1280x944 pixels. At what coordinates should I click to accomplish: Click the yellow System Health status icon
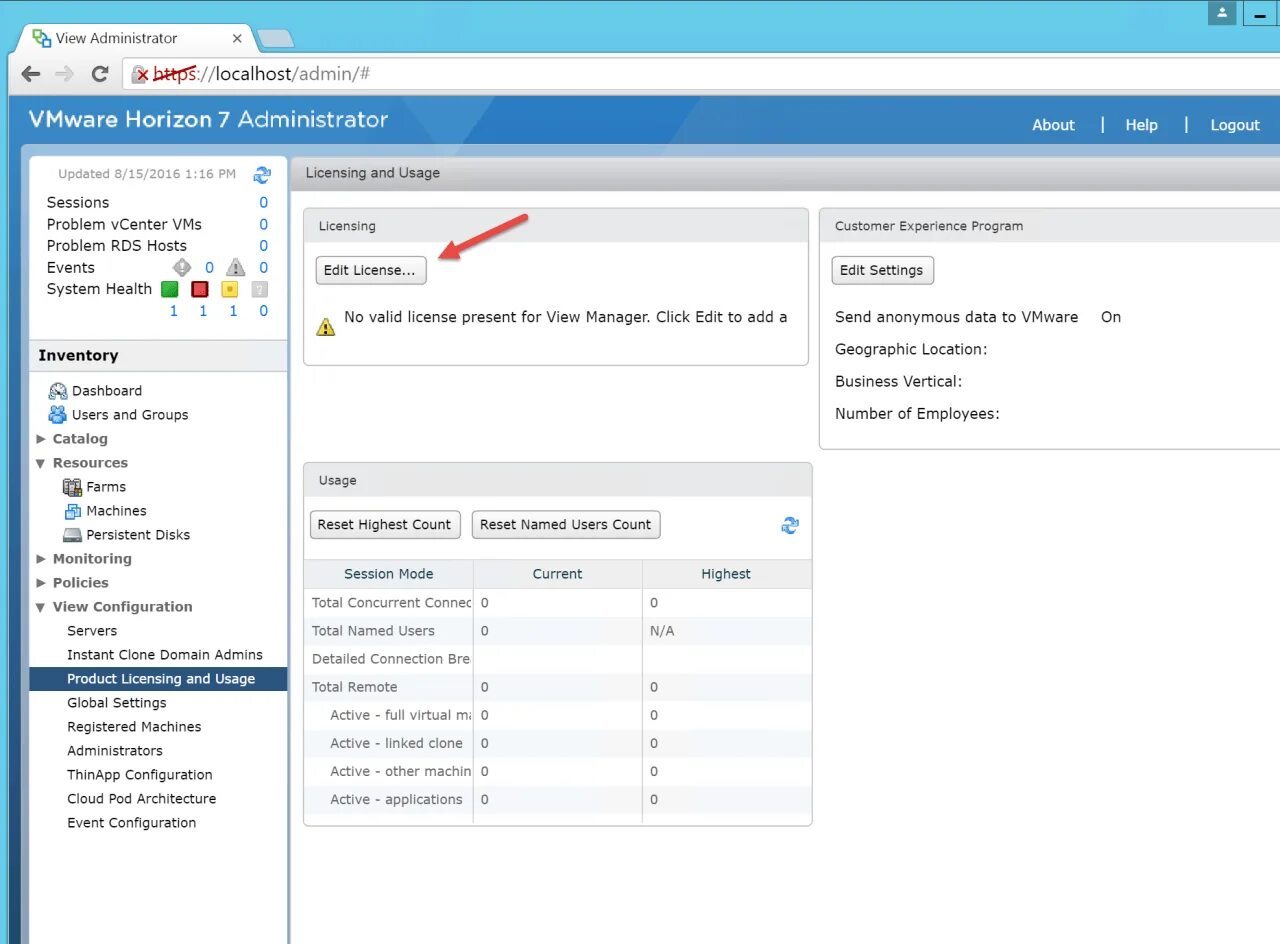230,290
